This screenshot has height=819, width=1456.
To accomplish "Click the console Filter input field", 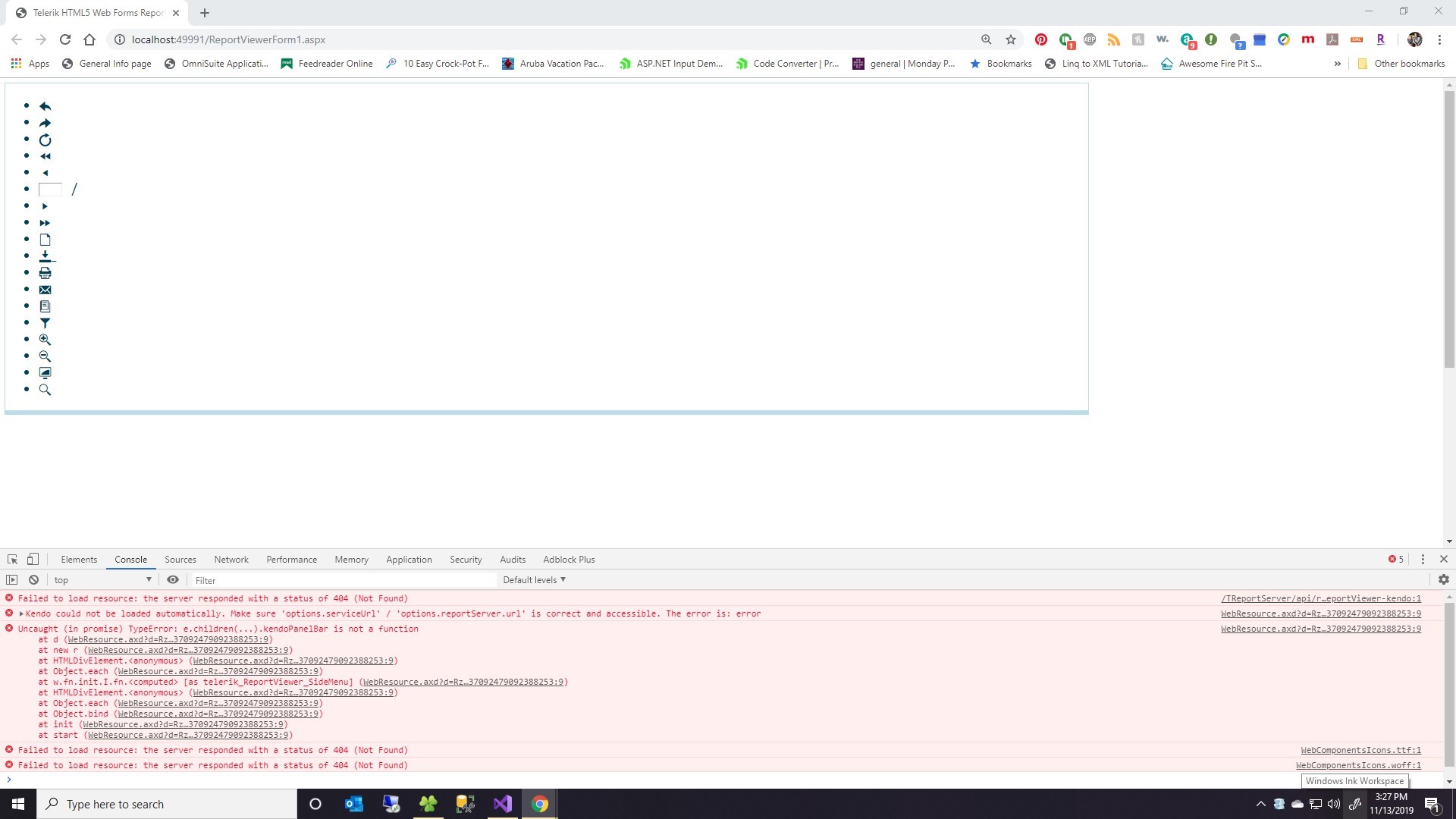I will tap(341, 580).
